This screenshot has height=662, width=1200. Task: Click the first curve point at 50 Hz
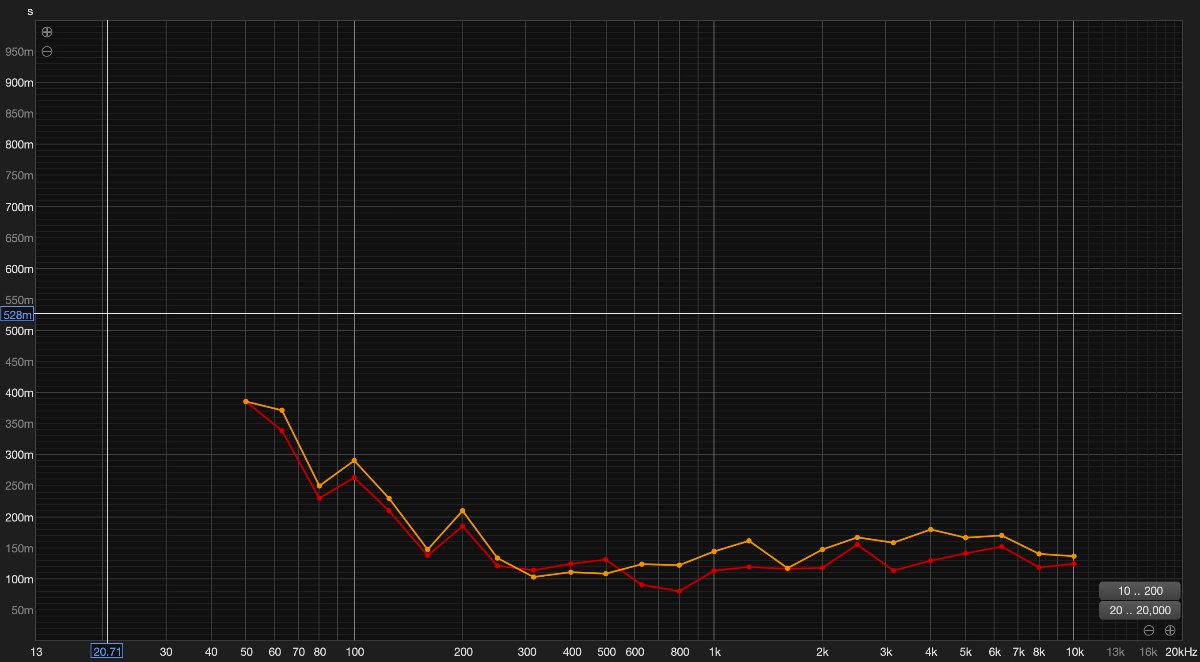pyautogui.click(x=246, y=401)
